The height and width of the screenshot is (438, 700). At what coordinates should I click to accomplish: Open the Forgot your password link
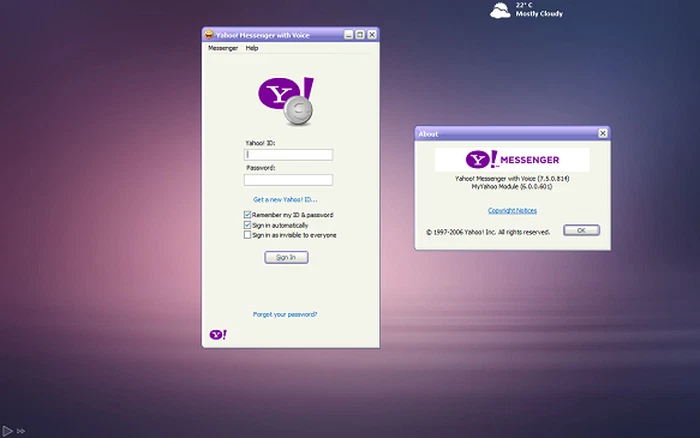point(285,314)
